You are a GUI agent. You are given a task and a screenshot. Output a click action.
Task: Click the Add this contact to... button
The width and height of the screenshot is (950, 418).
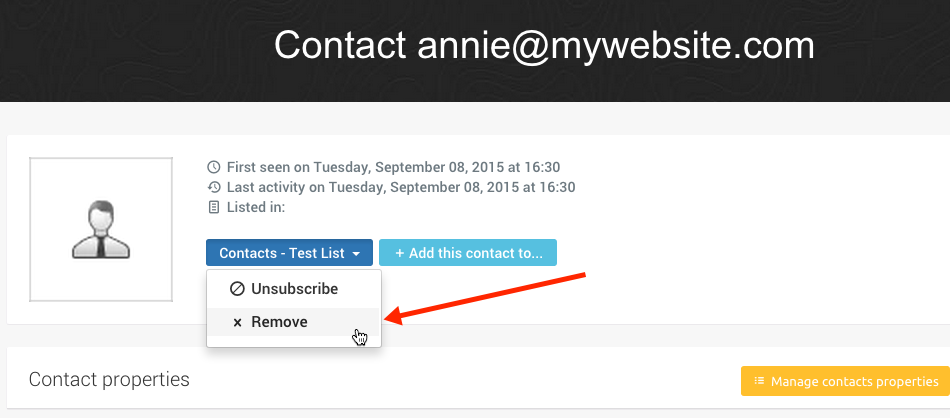click(x=468, y=253)
